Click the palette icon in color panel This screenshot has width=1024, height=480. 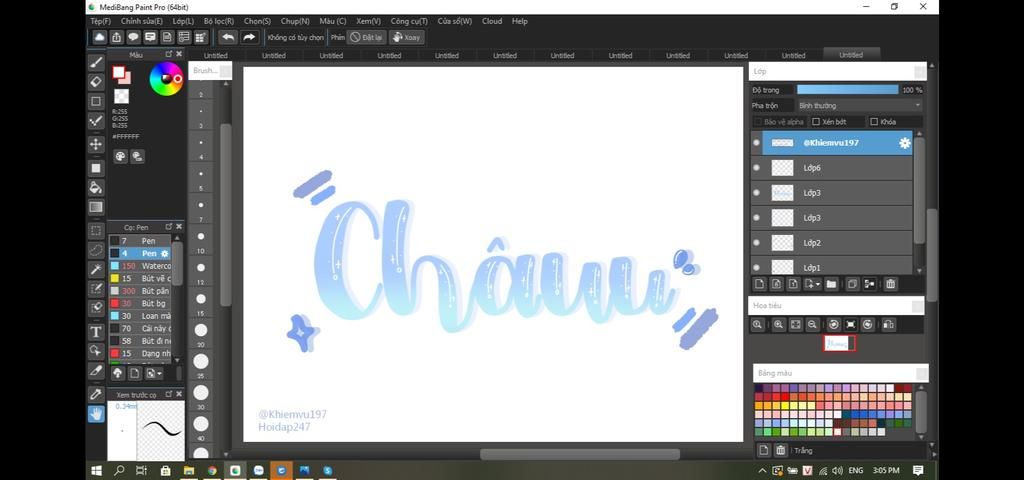pyautogui.click(x=120, y=156)
